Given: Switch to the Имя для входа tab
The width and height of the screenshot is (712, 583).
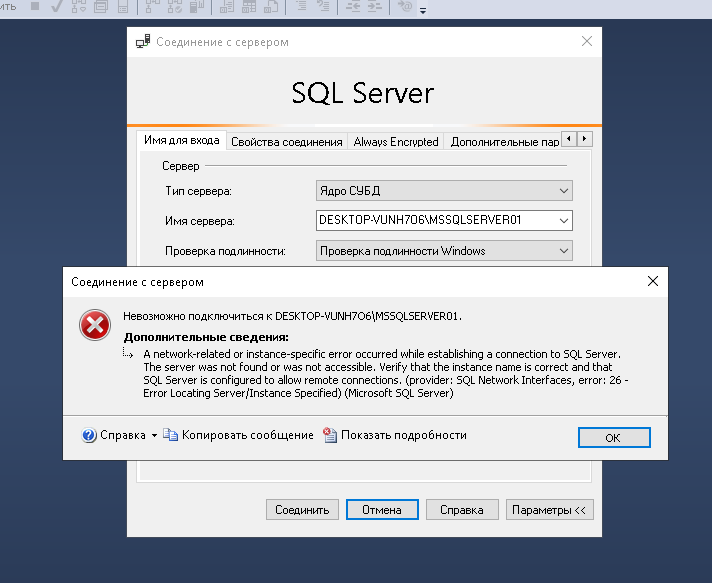Looking at the screenshot, I should pyautogui.click(x=182, y=140).
